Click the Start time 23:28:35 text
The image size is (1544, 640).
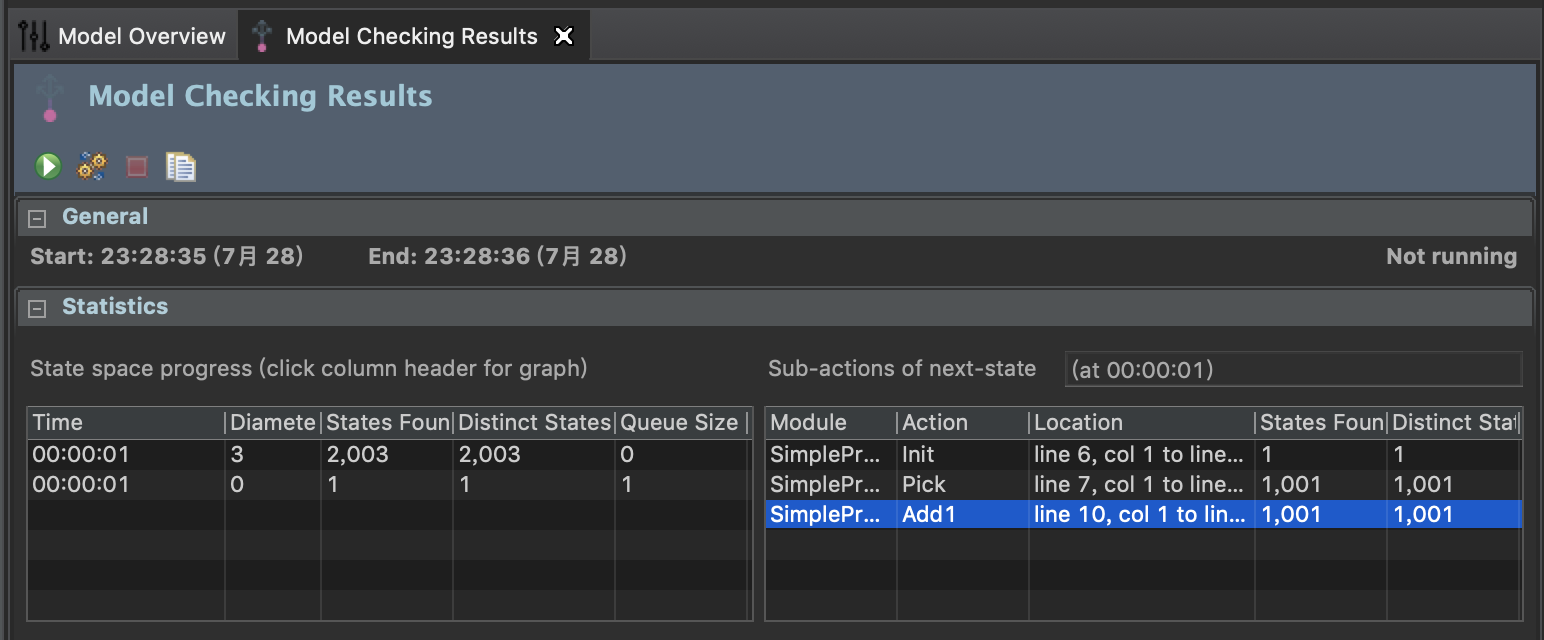coord(167,257)
